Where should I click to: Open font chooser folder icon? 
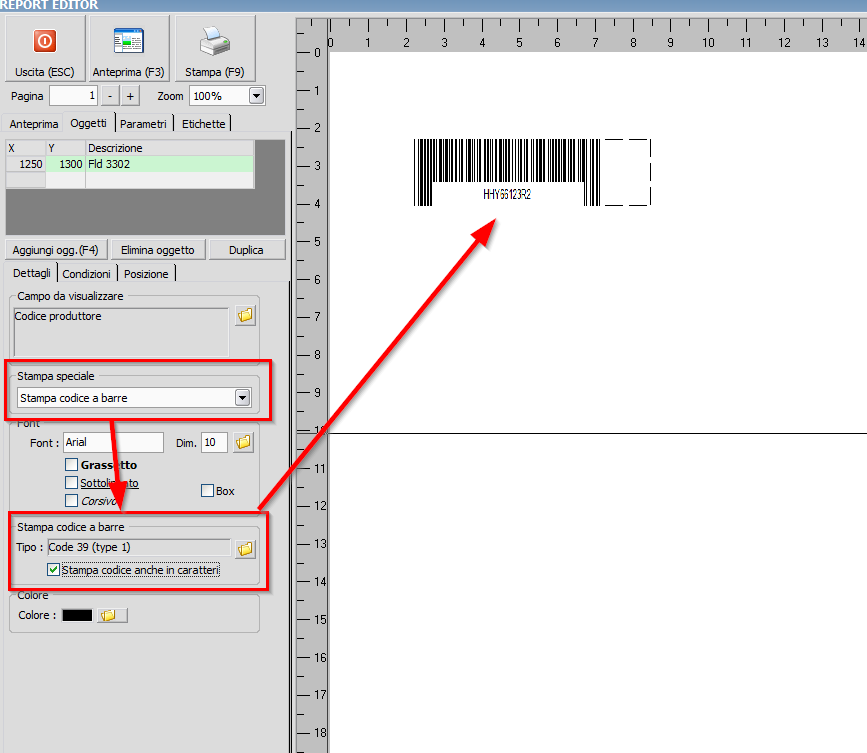tap(243, 442)
